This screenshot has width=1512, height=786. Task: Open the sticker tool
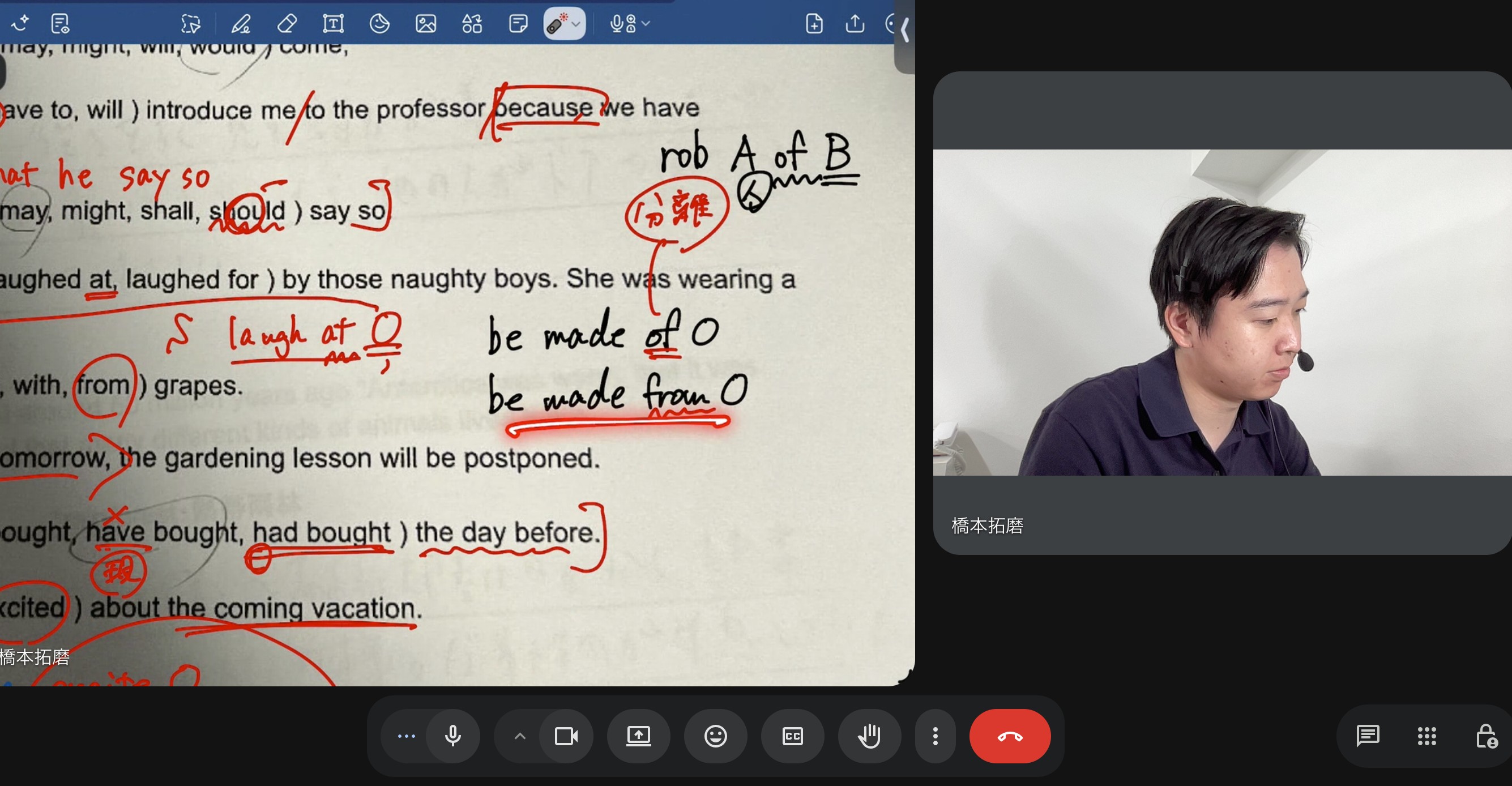pos(379,23)
